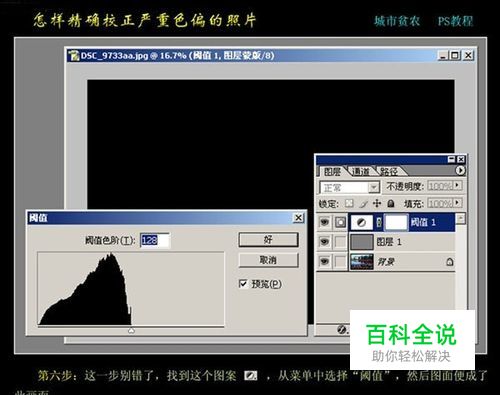Viewport: 500px width, 395px height.
Task: Open the 不透明度 slider arrow
Action: pos(458,185)
